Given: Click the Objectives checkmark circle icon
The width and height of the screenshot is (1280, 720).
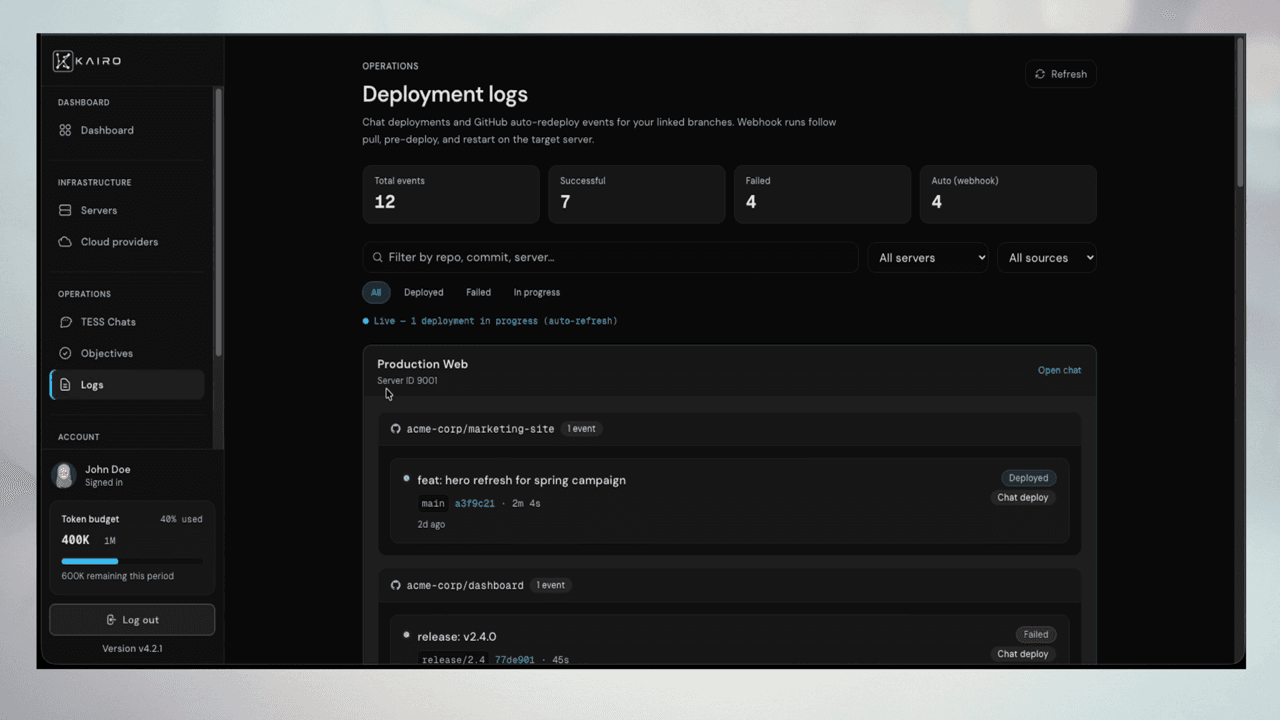Looking at the screenshot, I should coord(65,353).
